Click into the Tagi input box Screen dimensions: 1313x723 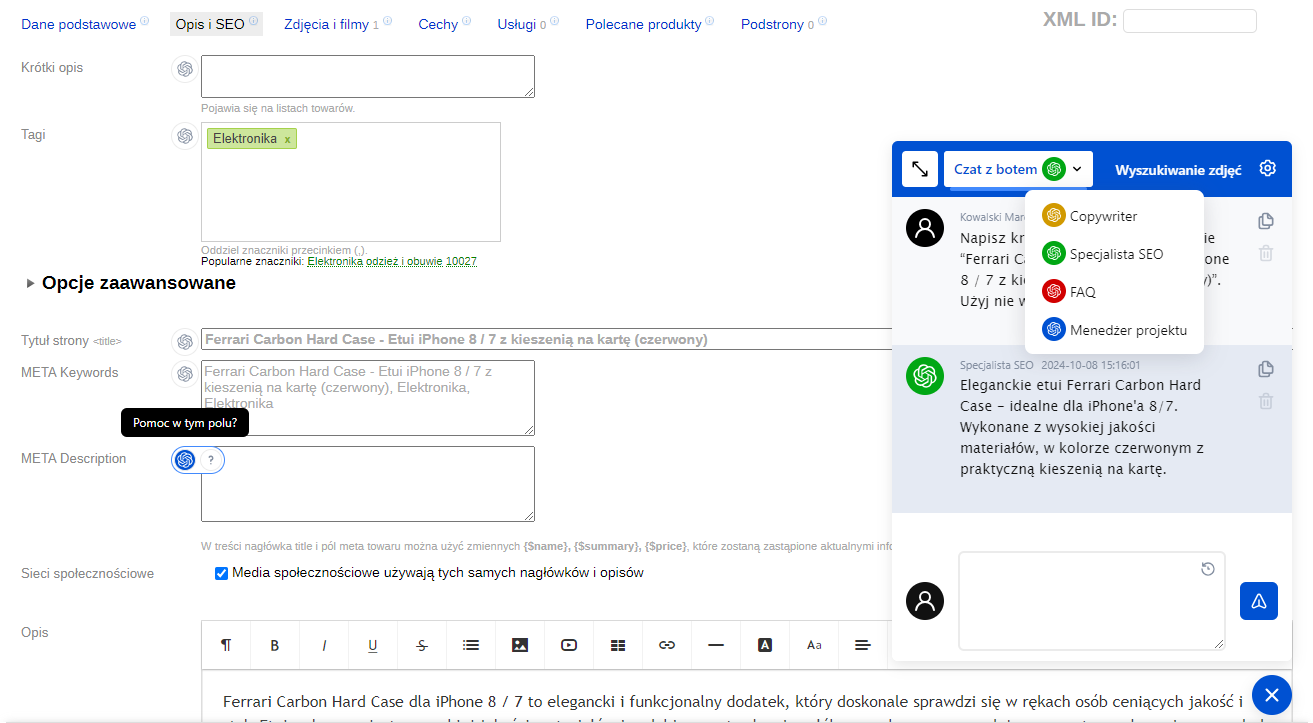(x=351, y=182)
